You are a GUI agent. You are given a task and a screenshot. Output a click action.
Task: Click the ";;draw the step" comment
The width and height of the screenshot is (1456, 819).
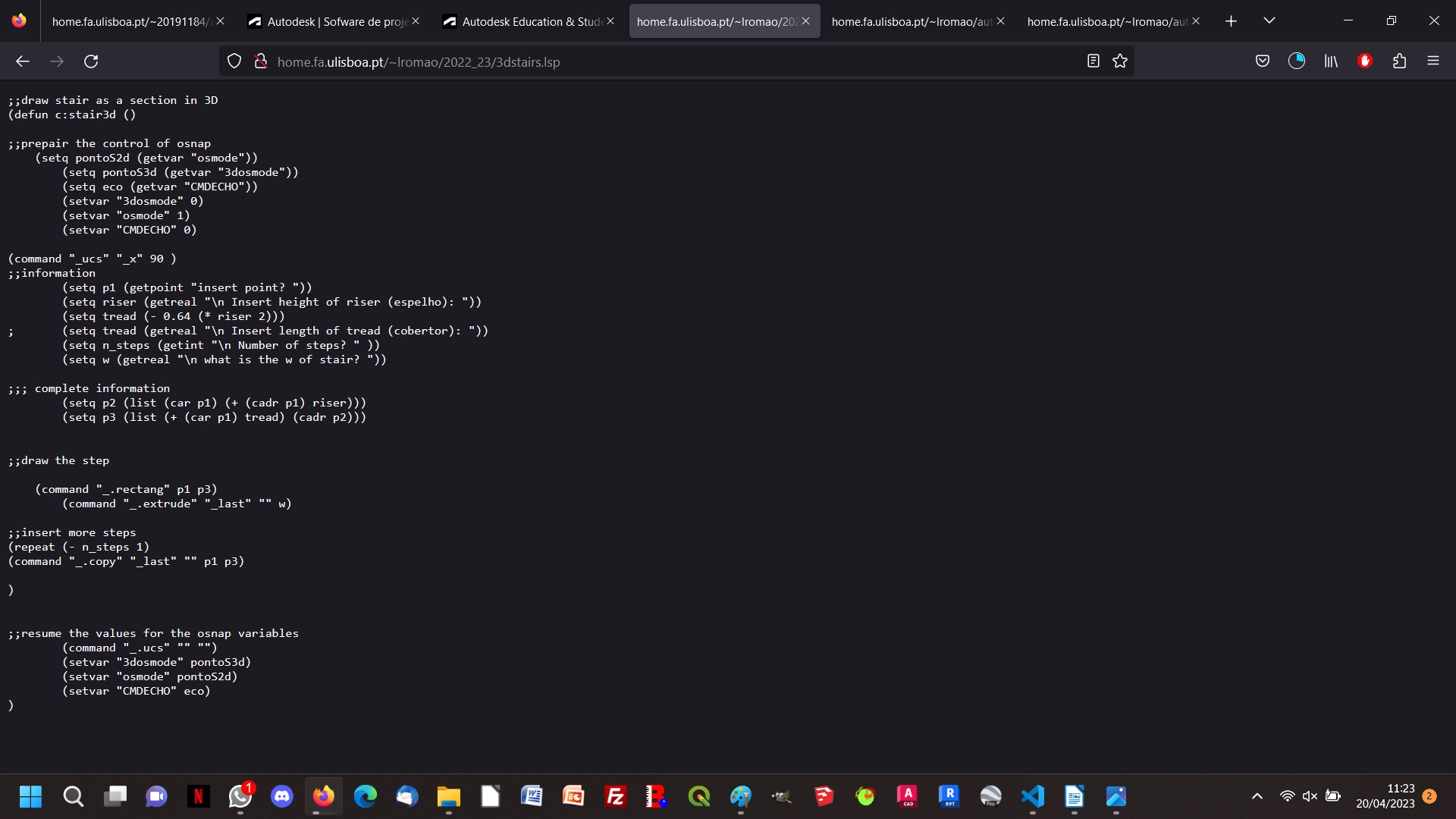[x=58, y=460]
